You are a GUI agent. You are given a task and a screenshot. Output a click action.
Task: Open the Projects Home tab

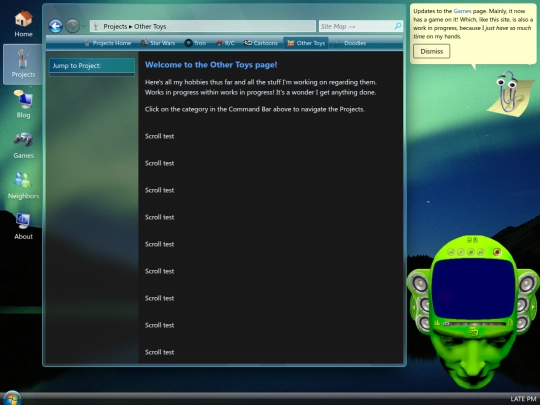pos(107,43)
